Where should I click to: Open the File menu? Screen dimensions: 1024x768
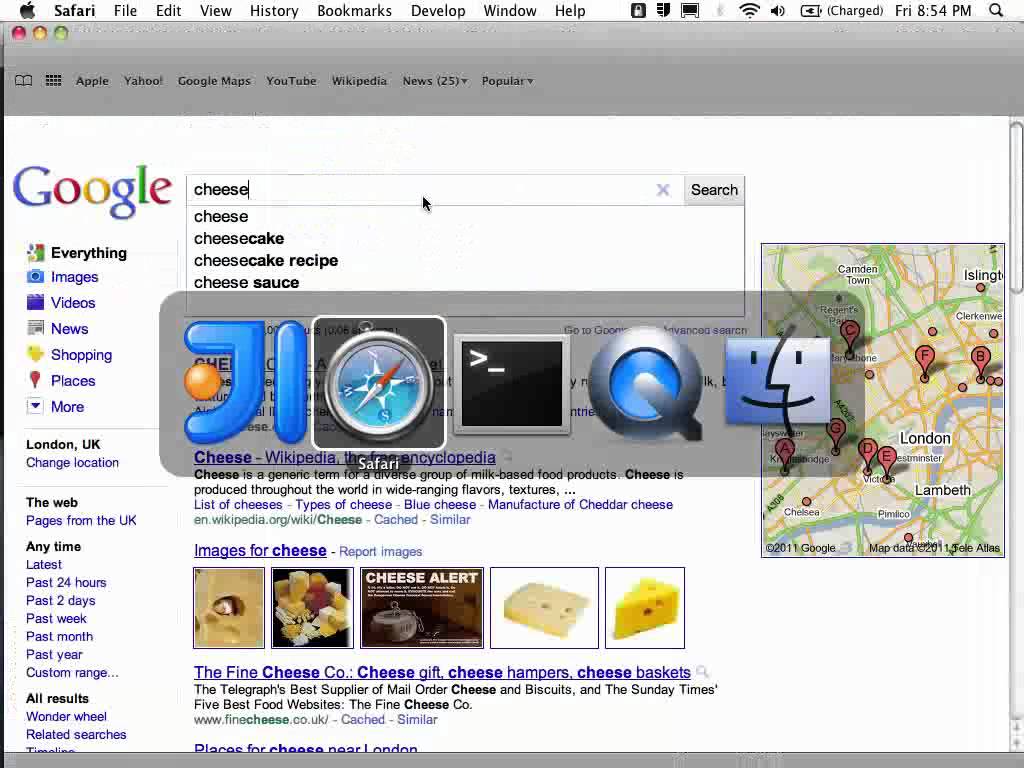point(125,10)
